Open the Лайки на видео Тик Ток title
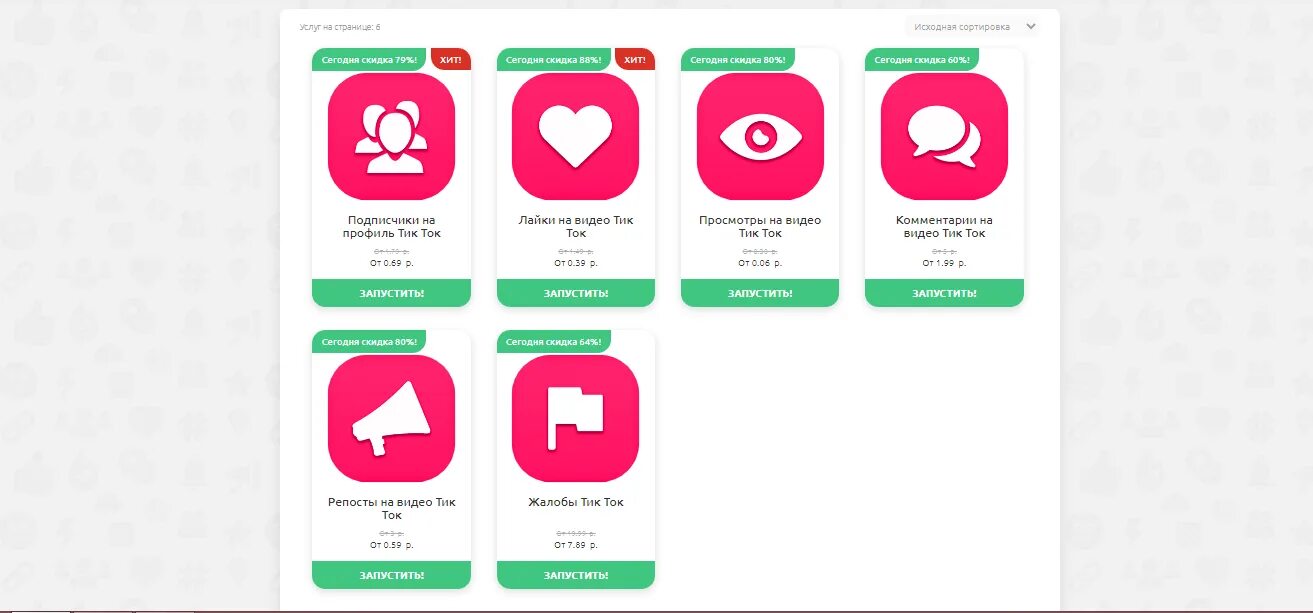 [576, 227]
